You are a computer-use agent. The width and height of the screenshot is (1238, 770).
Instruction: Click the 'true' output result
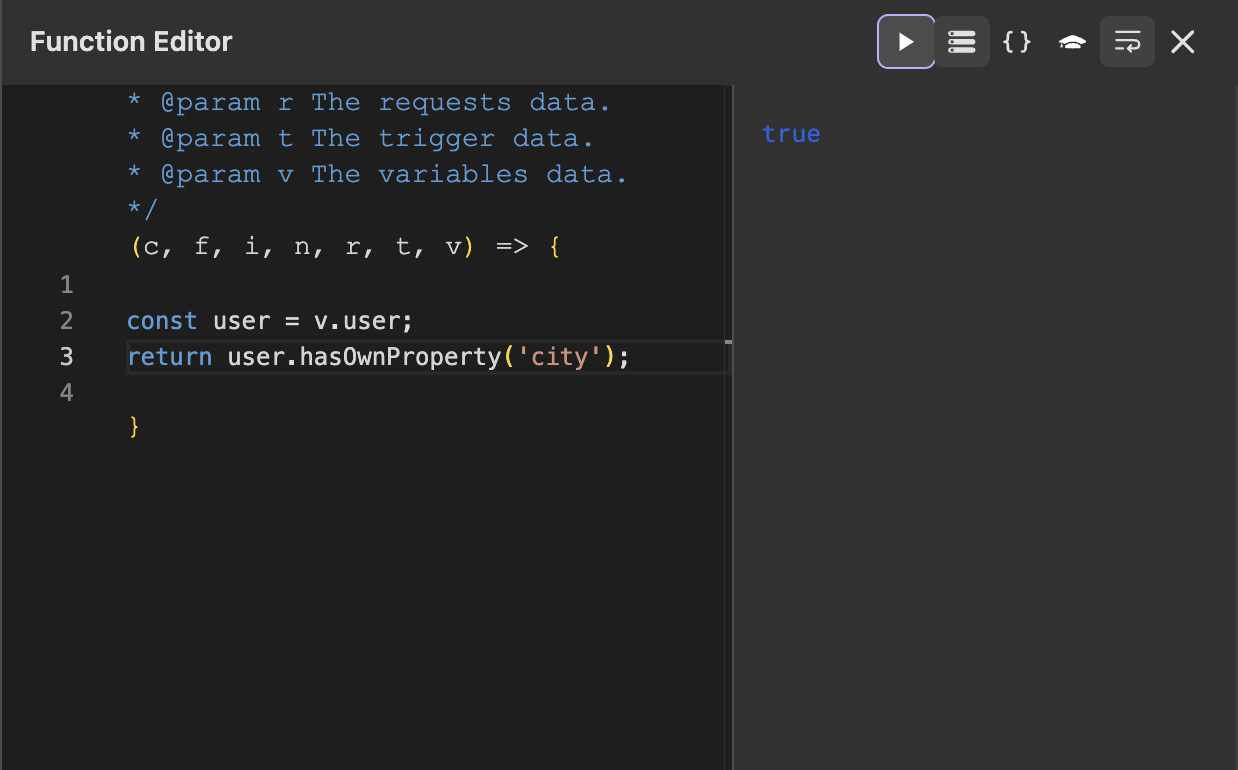(x=791, y=134)
